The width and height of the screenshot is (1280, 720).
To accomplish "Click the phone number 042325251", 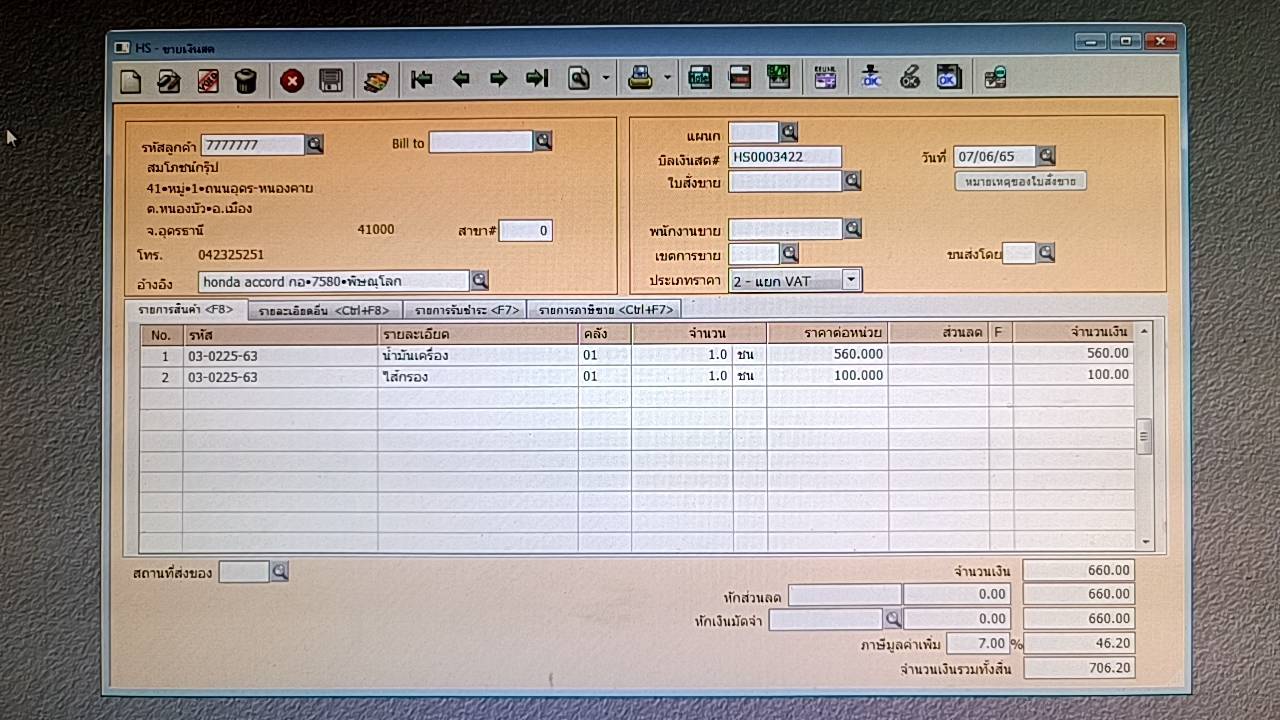I will pos(231,255).
